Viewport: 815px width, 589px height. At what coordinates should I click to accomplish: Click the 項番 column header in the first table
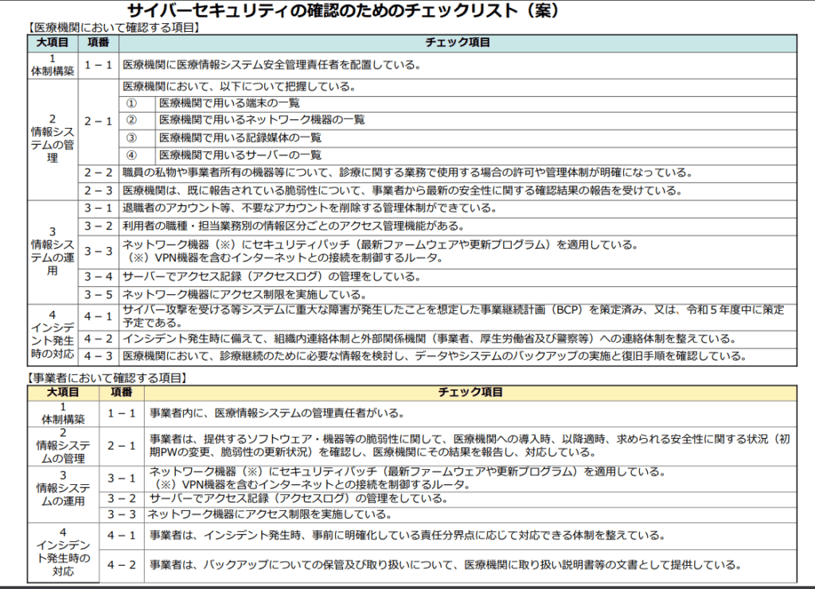point(99,41)
